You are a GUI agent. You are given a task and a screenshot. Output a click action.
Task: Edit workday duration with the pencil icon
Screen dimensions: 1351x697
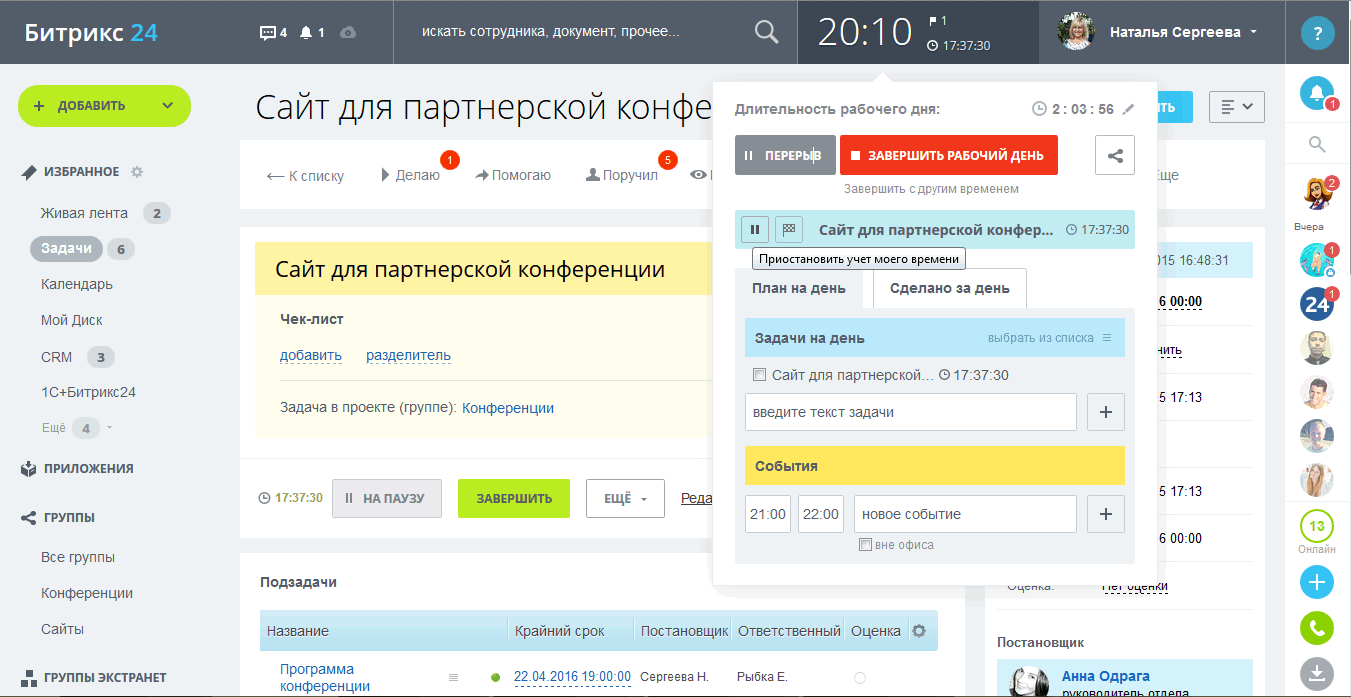pos(1129,109)
